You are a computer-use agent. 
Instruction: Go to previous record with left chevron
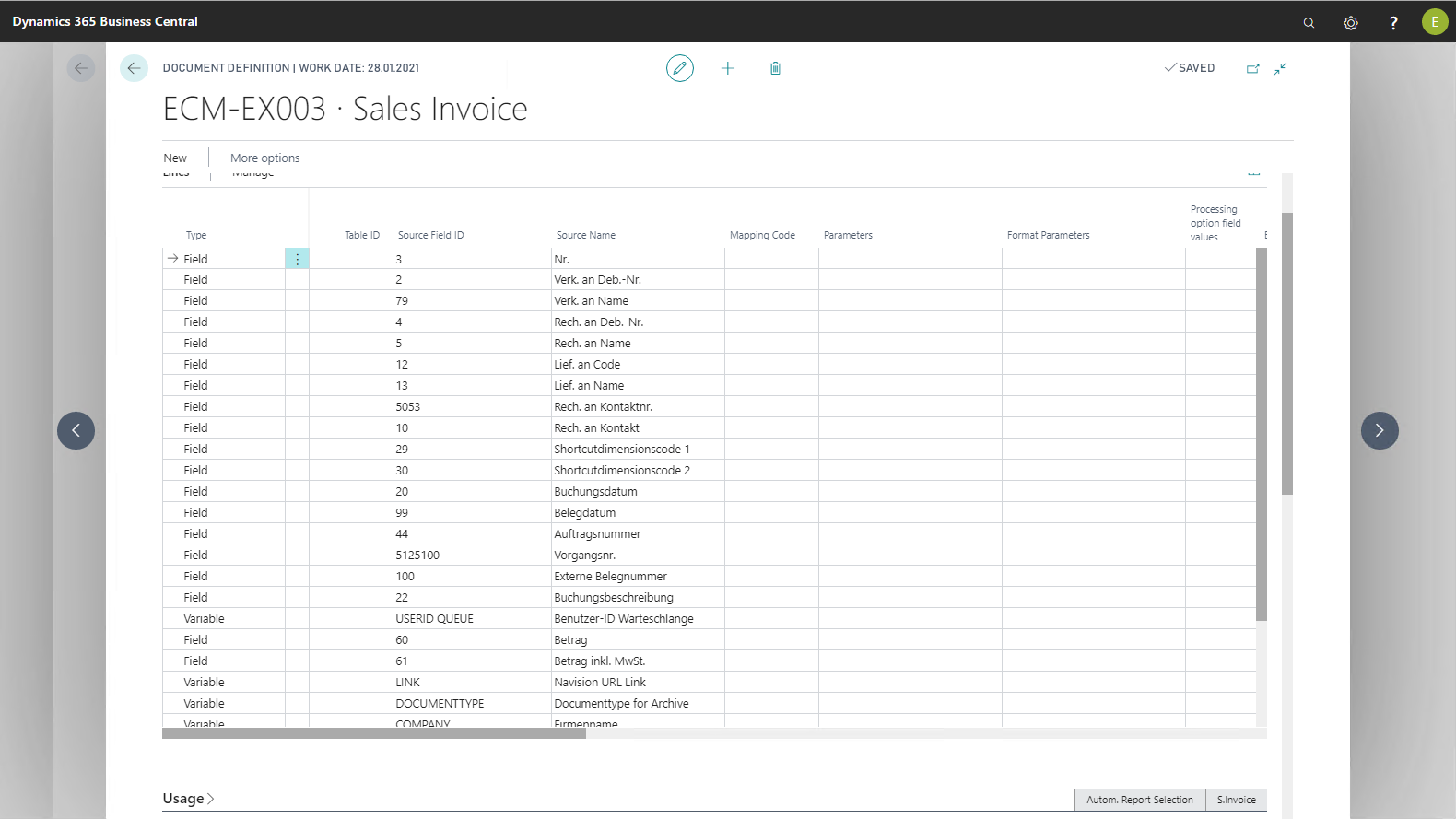pos(76,430)
